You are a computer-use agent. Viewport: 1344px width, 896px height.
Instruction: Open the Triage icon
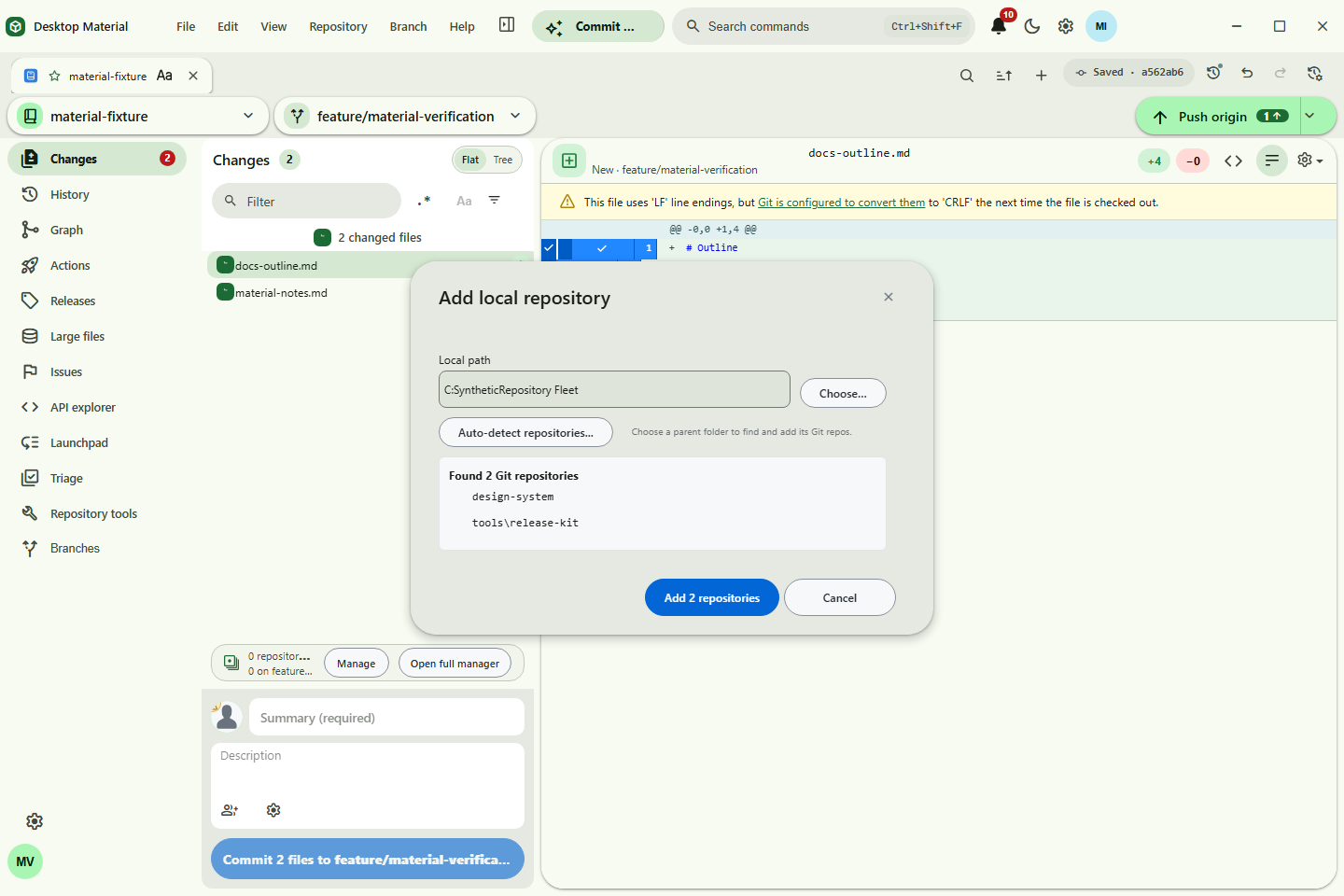coord(30,478)
